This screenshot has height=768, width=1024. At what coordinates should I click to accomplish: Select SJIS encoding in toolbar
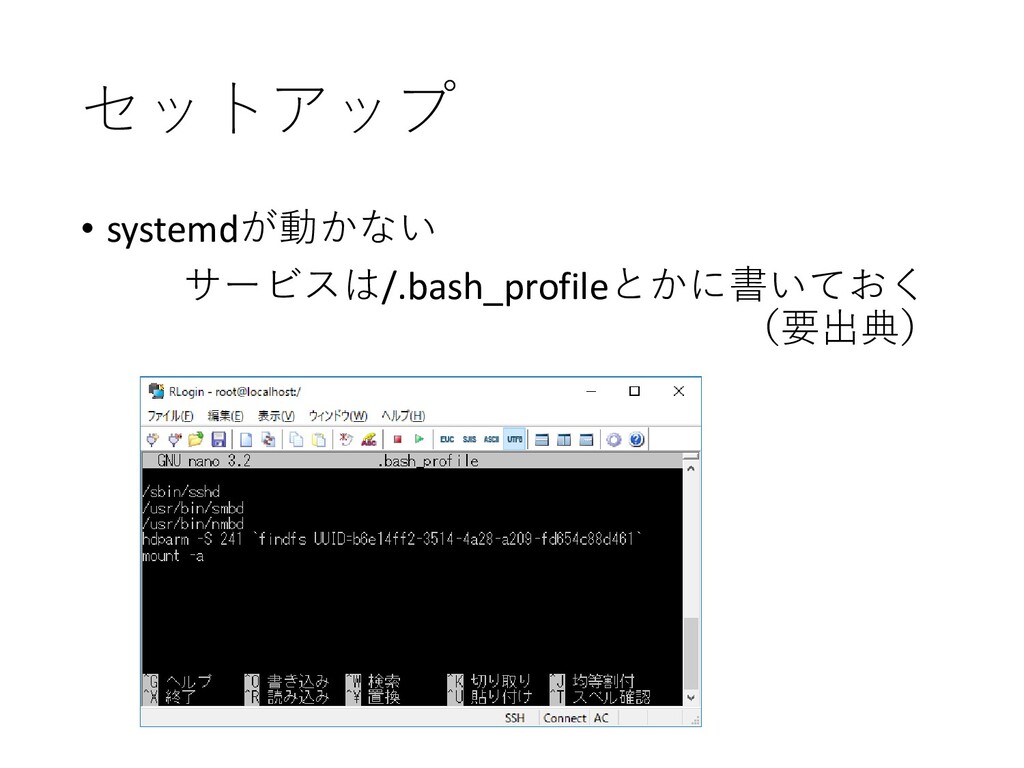coord(470,440)
